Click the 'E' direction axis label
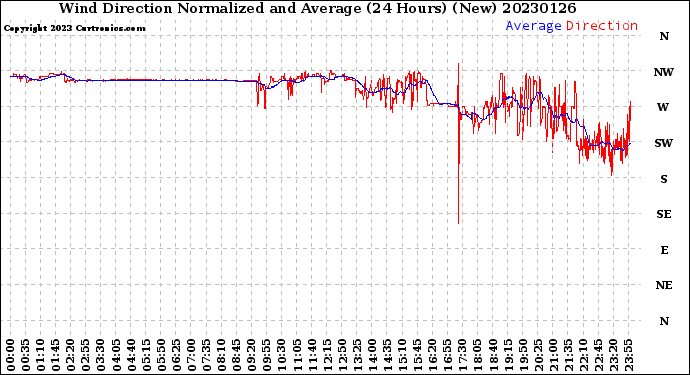 664,250
